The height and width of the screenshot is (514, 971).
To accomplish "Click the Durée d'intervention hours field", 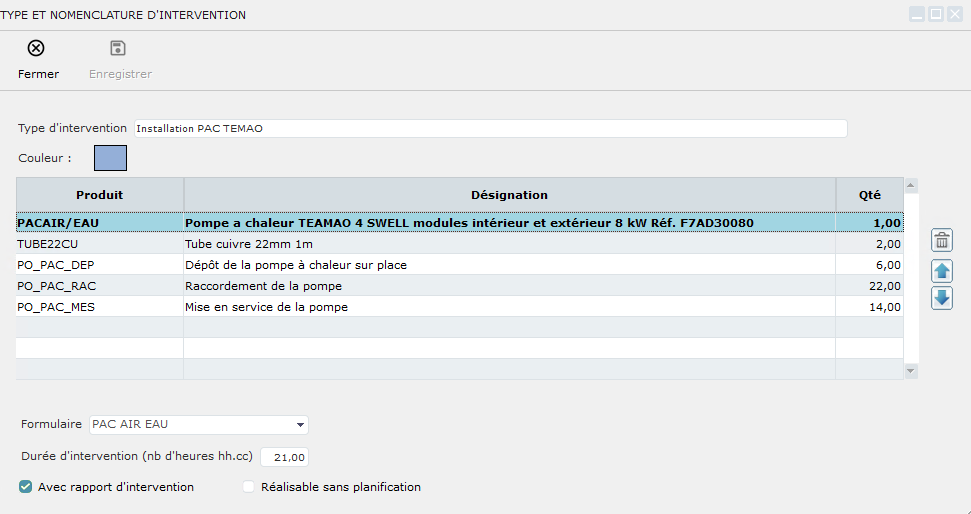I will coord(285,457).
